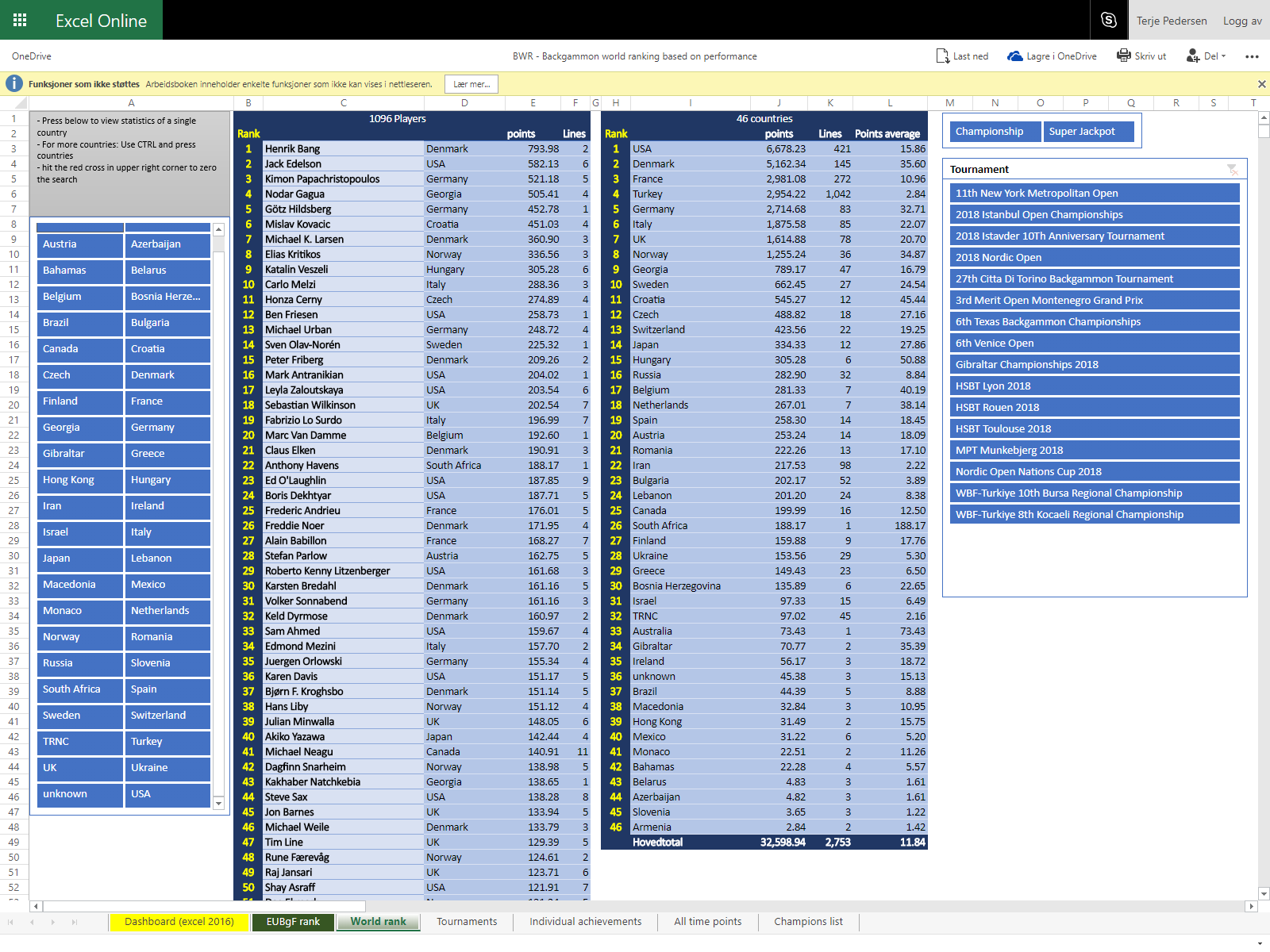
Task: Click the sheet tabs scroll-right arrow
Action: pyautogui.click(x=53, y=922)
